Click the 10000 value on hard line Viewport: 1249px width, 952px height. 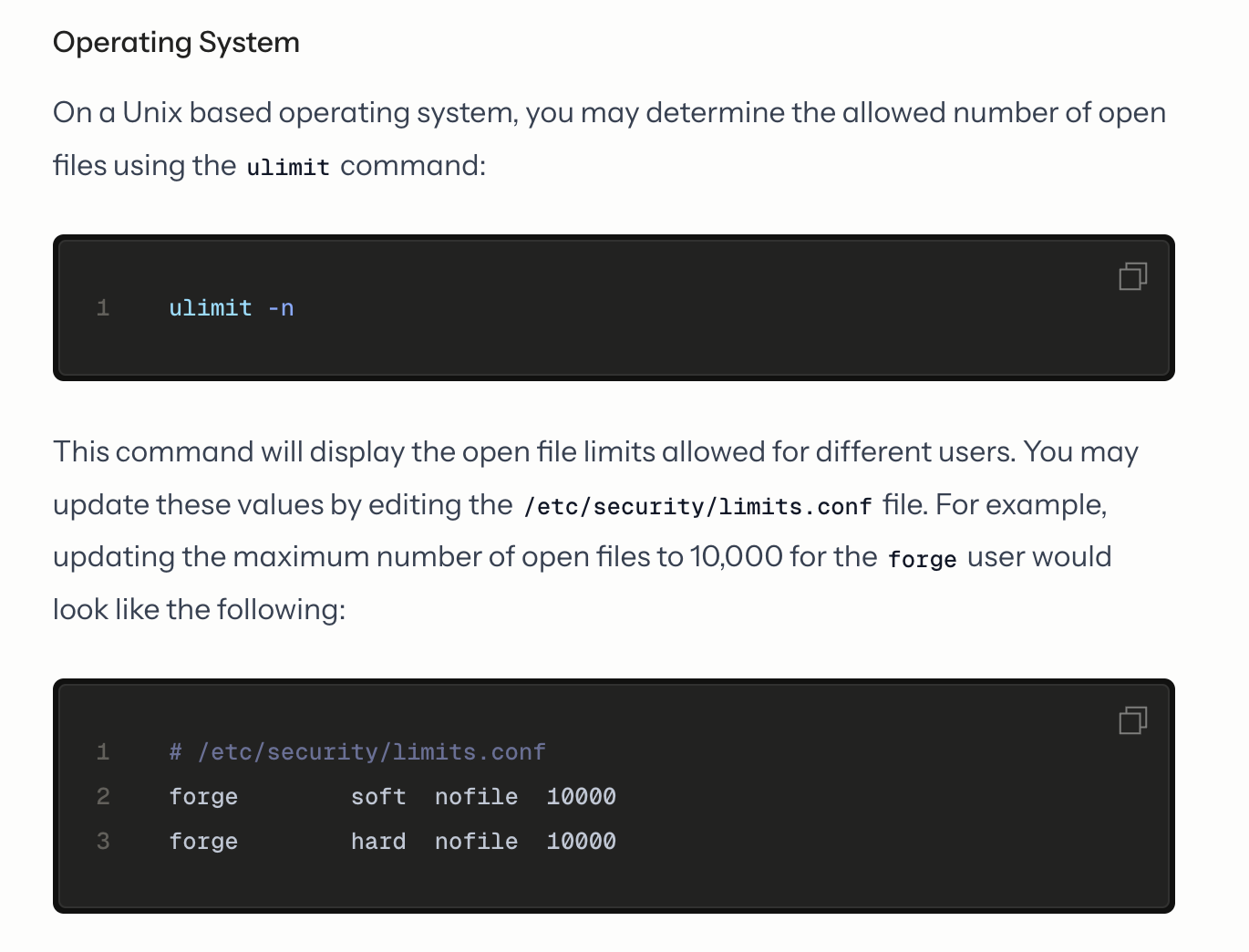coord(581,842)
